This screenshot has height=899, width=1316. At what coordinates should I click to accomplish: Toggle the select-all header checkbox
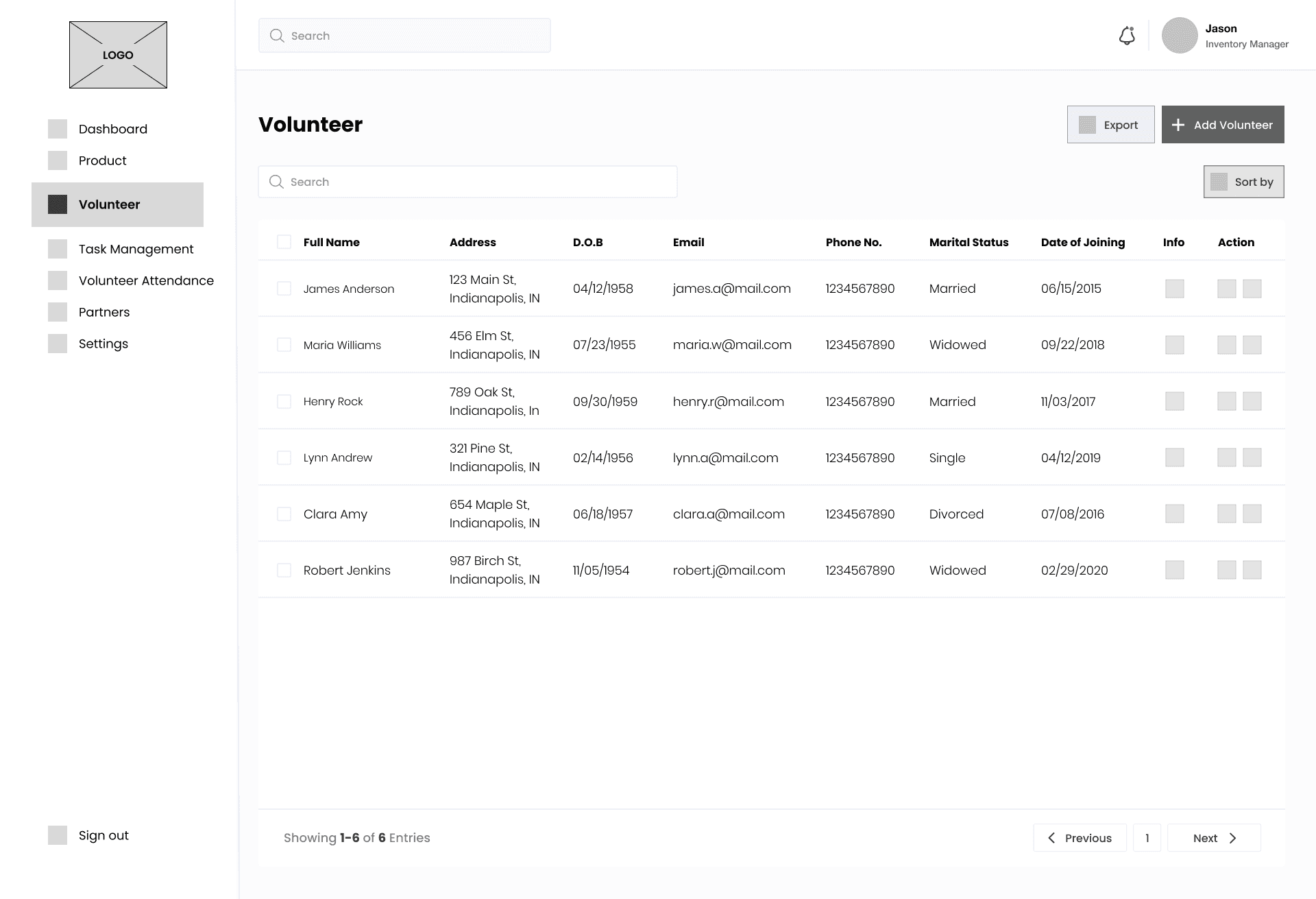pyautogui.click(x=284, y=241)
